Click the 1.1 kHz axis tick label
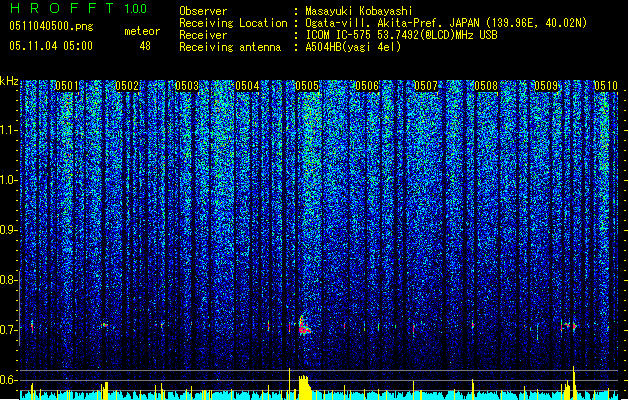The image size is (629, 400). [x=8, y=130]
